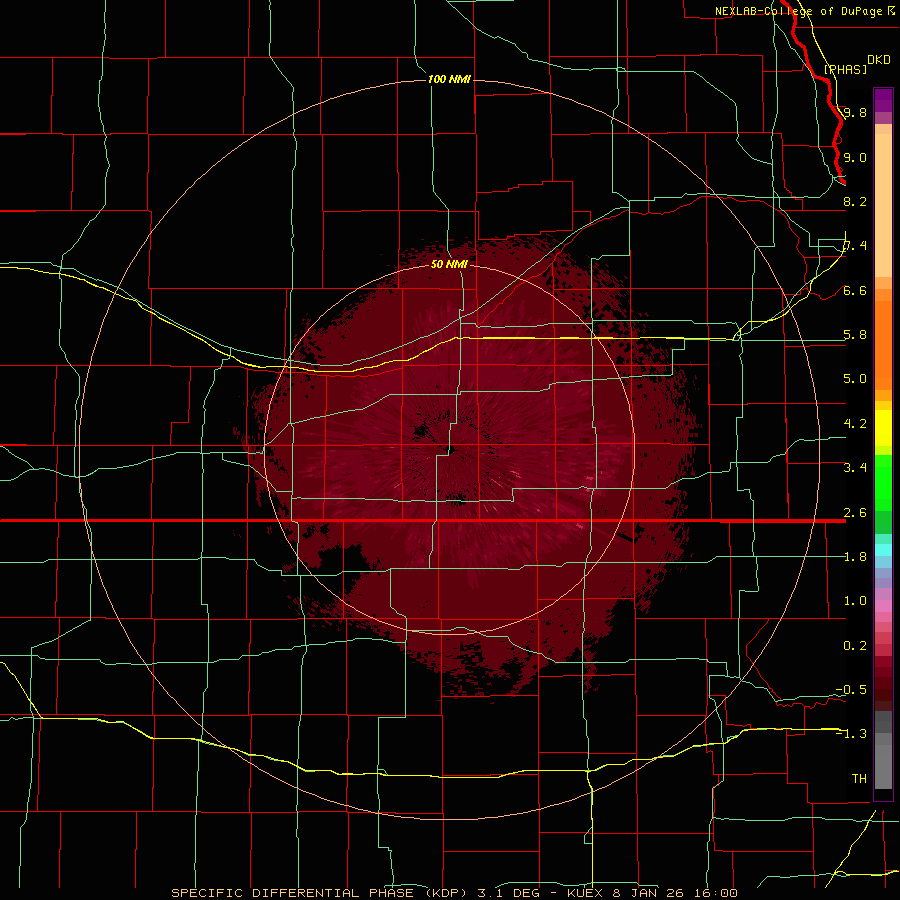900x900 pixels.
Task: Click the 9.0 scale value
Action: point(855,157)
